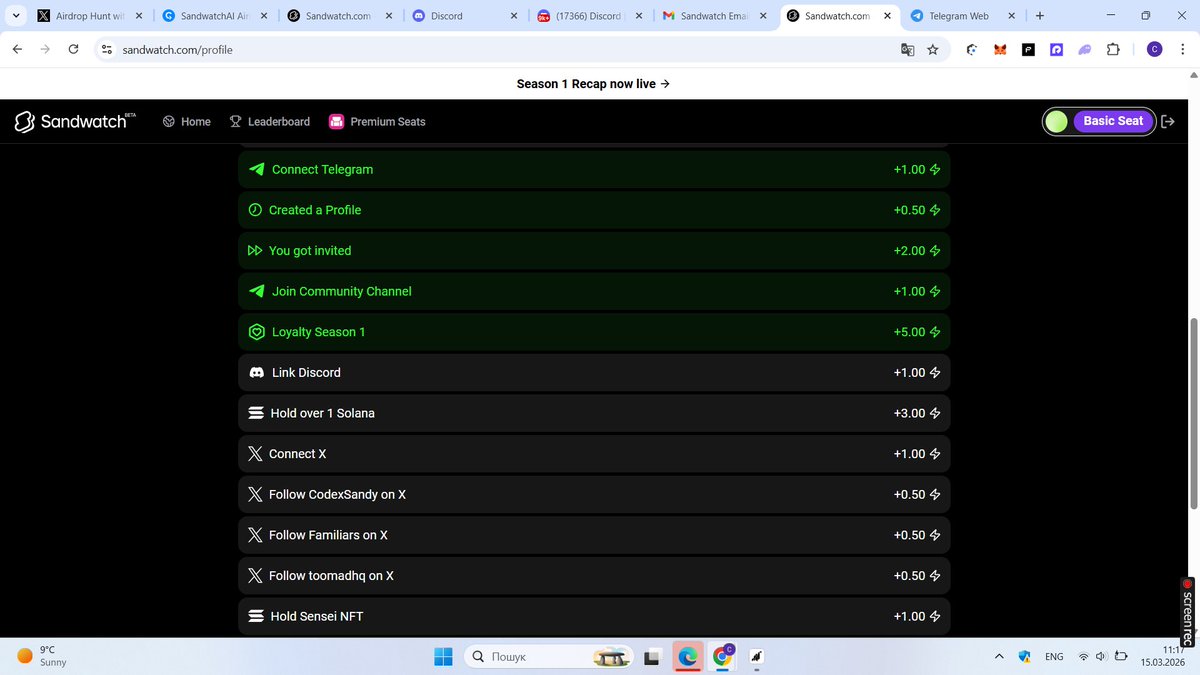This screenshot has height=675, width=1200.
Task: Switch to Airdrop Hunt browser tab
Action: [x=89, y=16]
